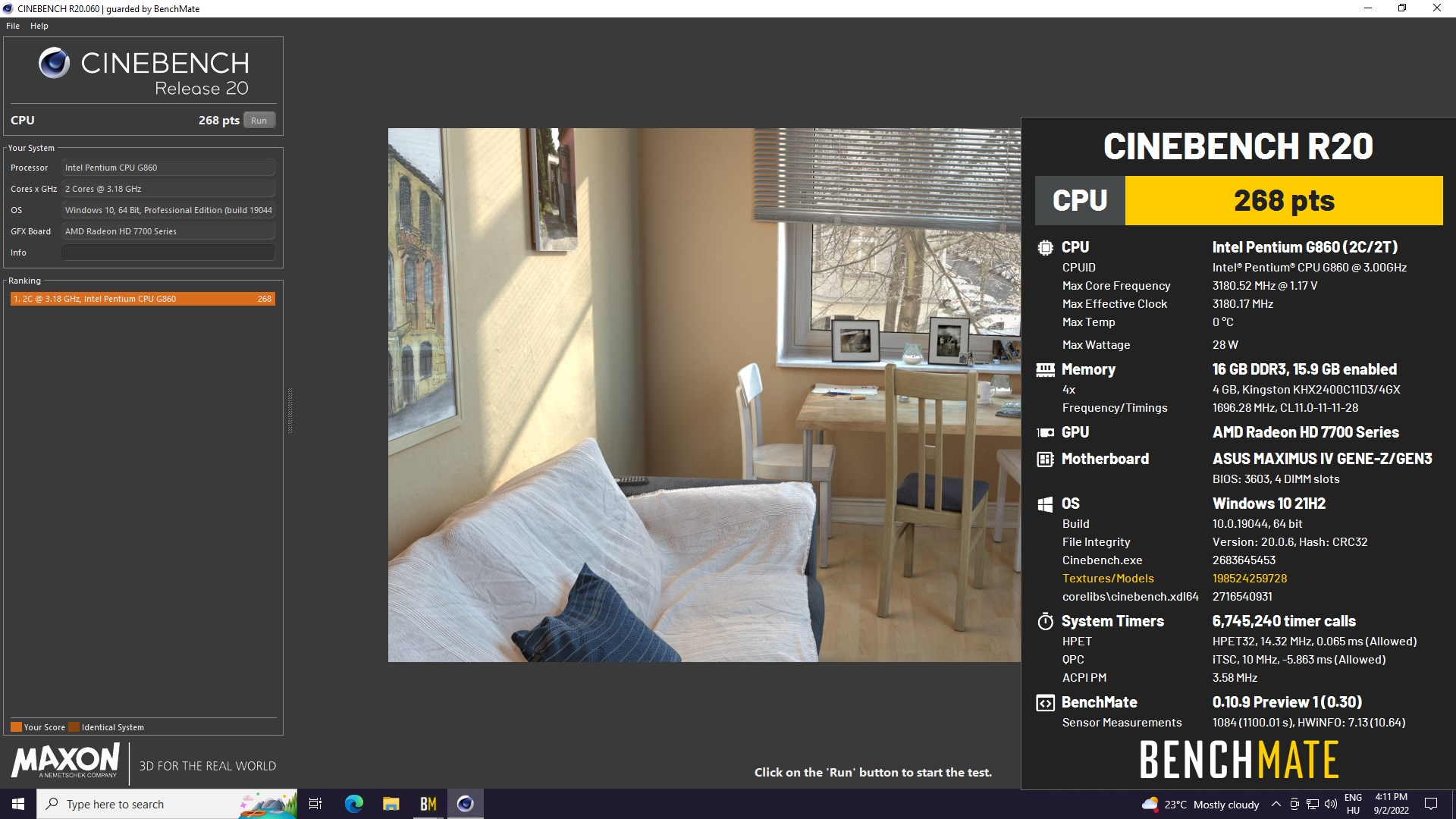
Task: Click the Run button next to CPU score
Action: pos(259,121)
